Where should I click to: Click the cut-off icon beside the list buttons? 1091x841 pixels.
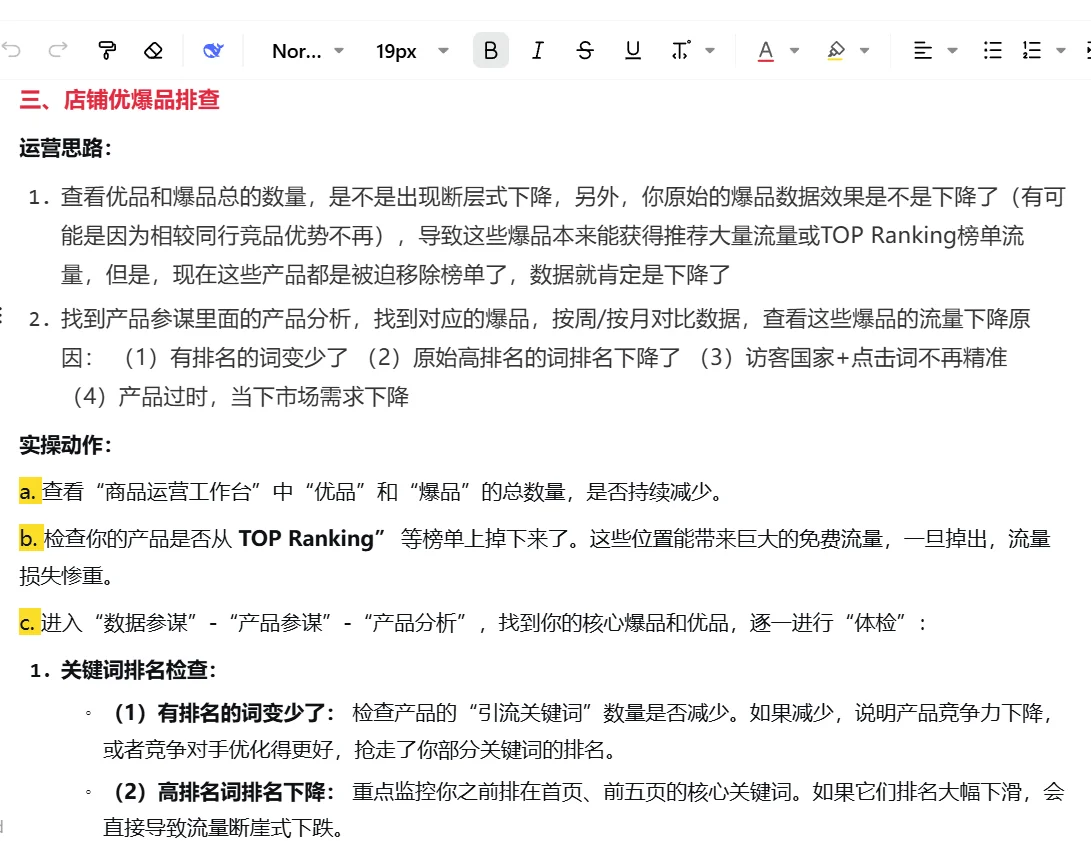1087,50
